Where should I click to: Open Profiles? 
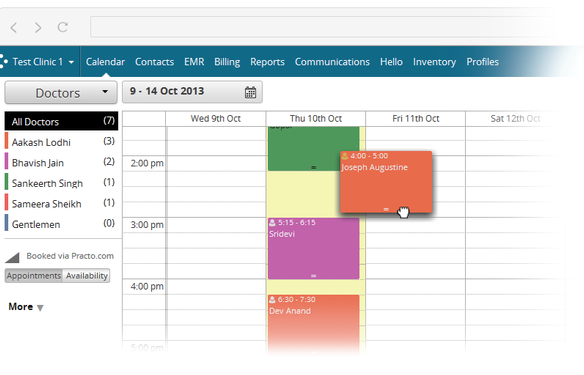pos(482,62)
